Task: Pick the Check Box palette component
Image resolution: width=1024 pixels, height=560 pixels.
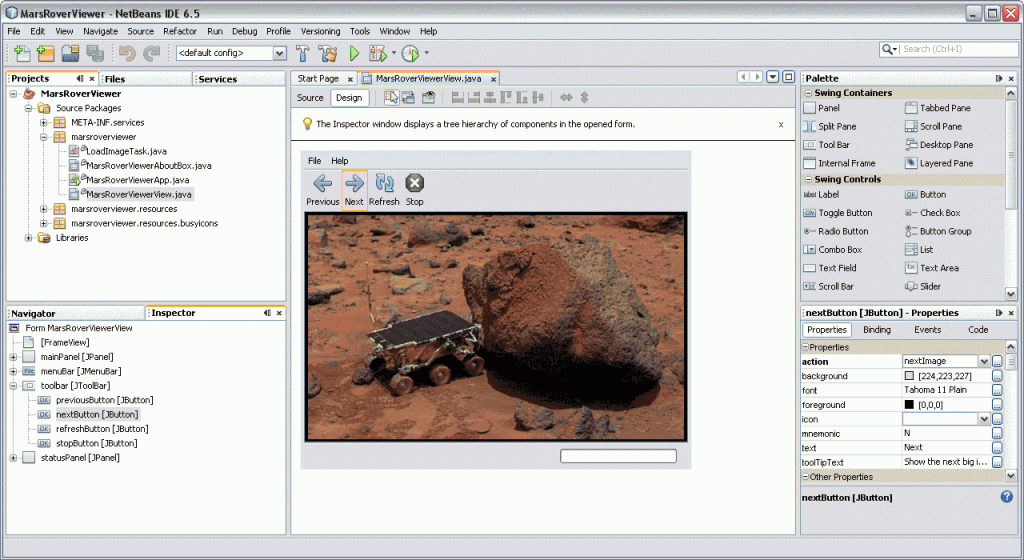Action: [x=933, y=213]
